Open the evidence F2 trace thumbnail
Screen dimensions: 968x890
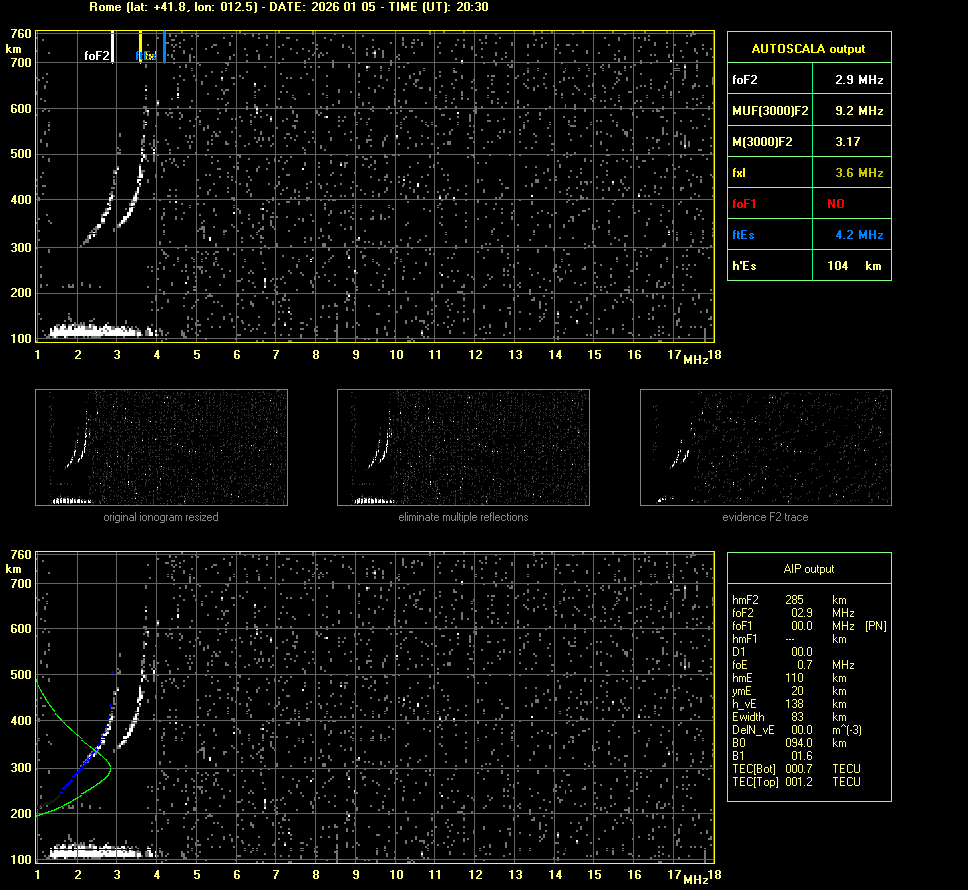point(765,447)
